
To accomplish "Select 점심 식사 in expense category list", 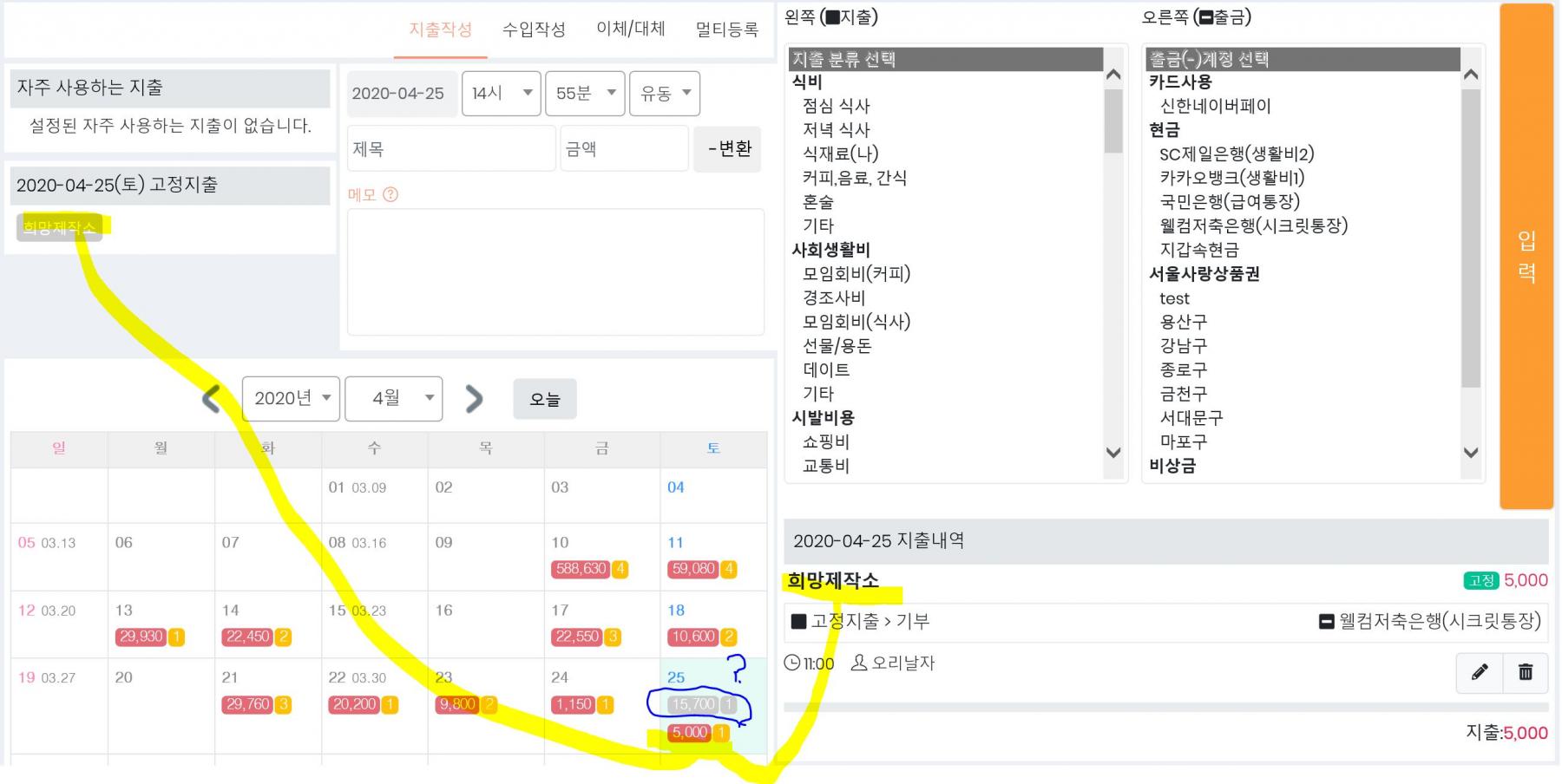I will click(x=836, y=106).
